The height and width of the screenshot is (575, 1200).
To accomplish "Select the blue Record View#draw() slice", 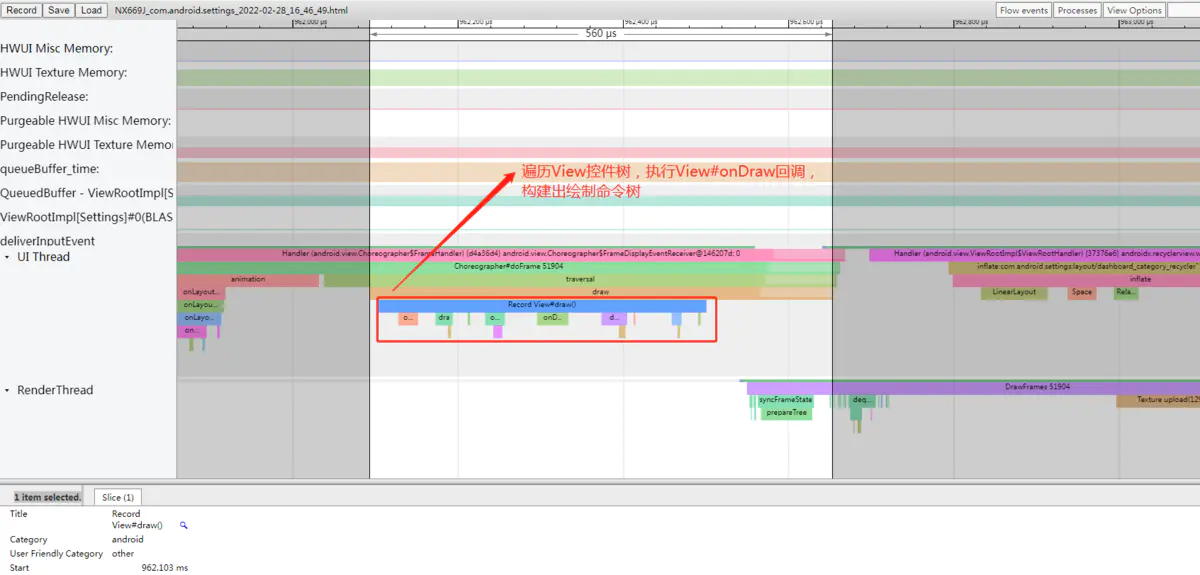I will pos(541,305).
